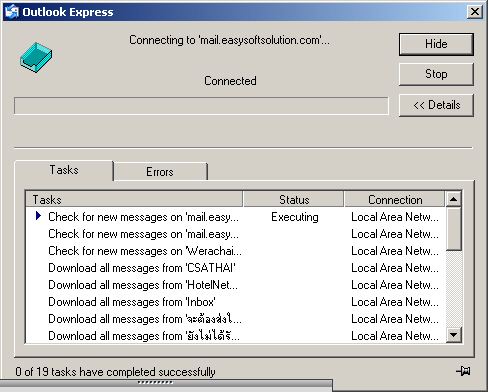
Task: Click the Outlook Express title bar icon
Action: 12,12
